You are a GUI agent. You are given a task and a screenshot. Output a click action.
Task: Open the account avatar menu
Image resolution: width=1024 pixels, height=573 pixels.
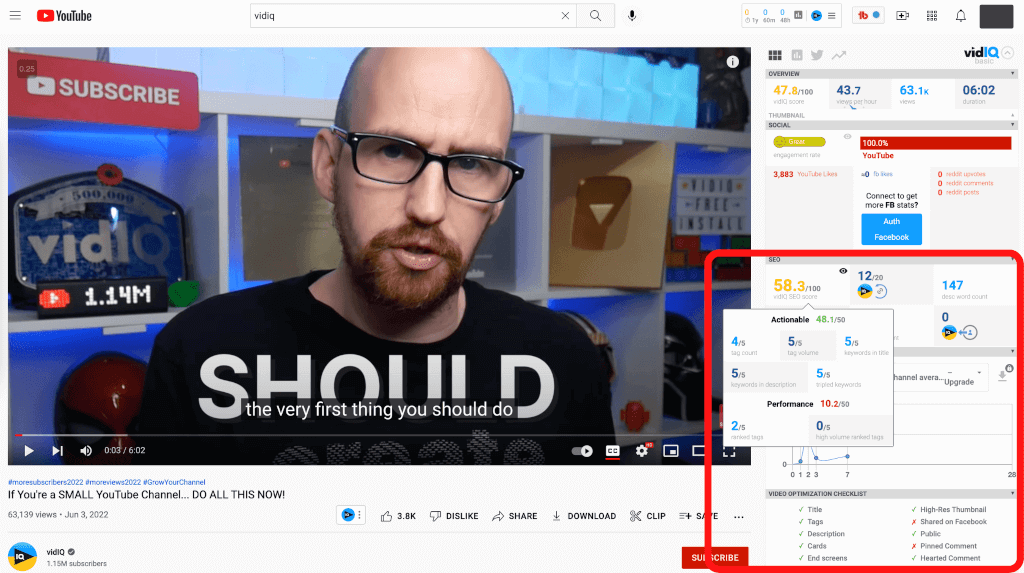coord(996,16)
